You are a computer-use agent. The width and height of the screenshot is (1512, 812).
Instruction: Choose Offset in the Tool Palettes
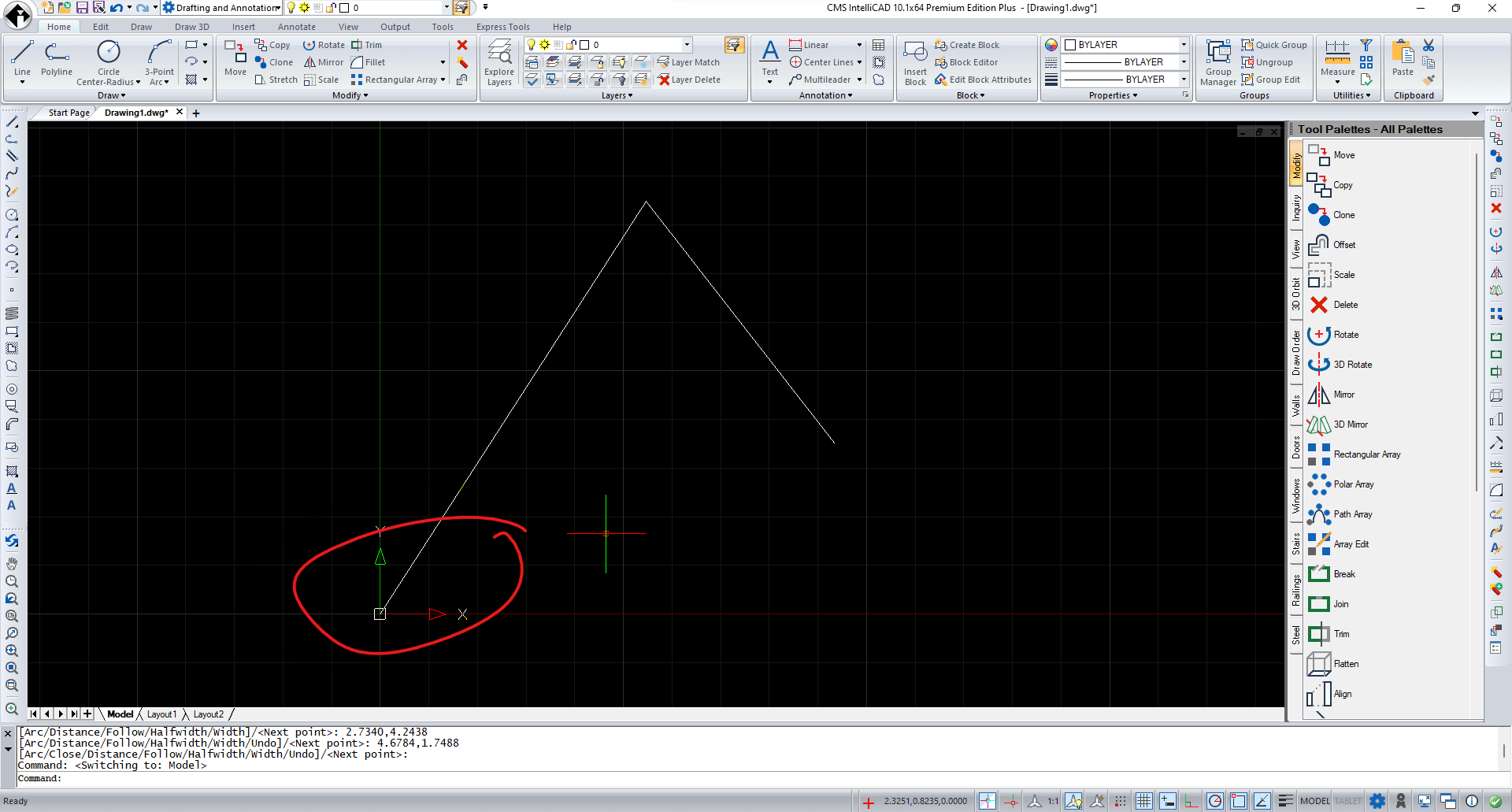coord(1332,245)
